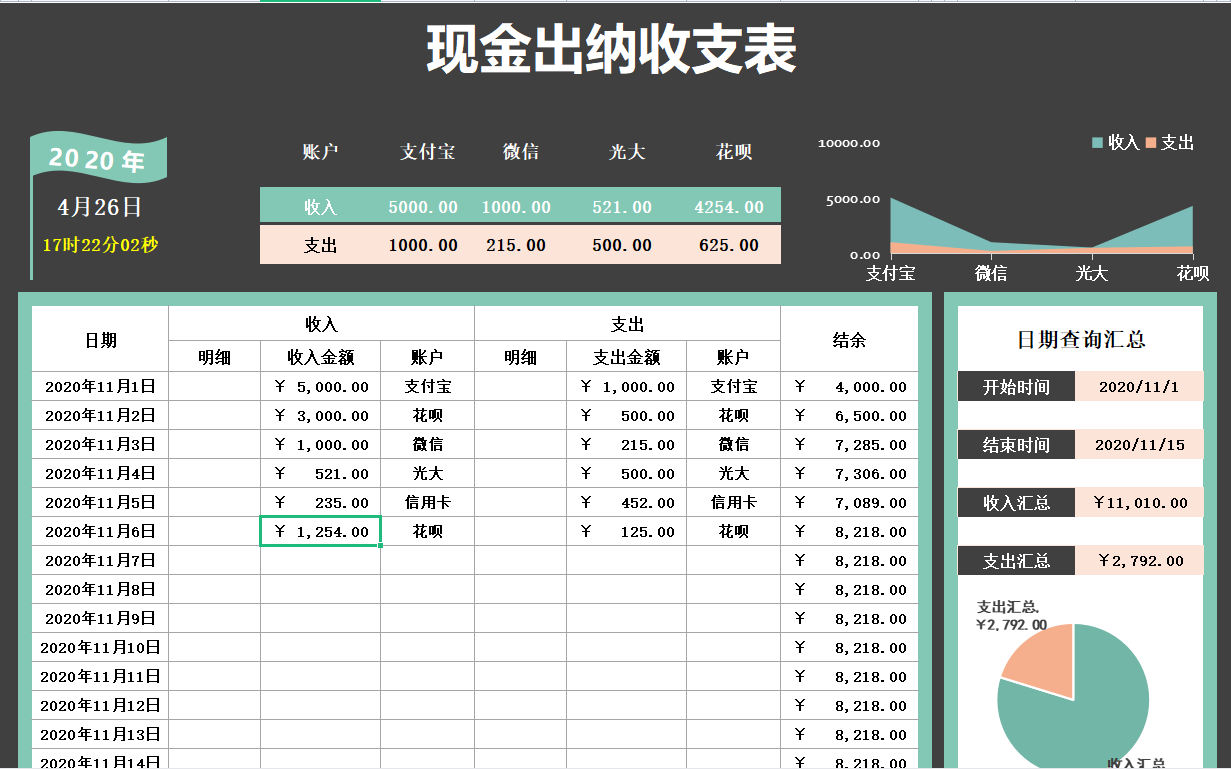Select the row dated 2020年11月3日

99,444
